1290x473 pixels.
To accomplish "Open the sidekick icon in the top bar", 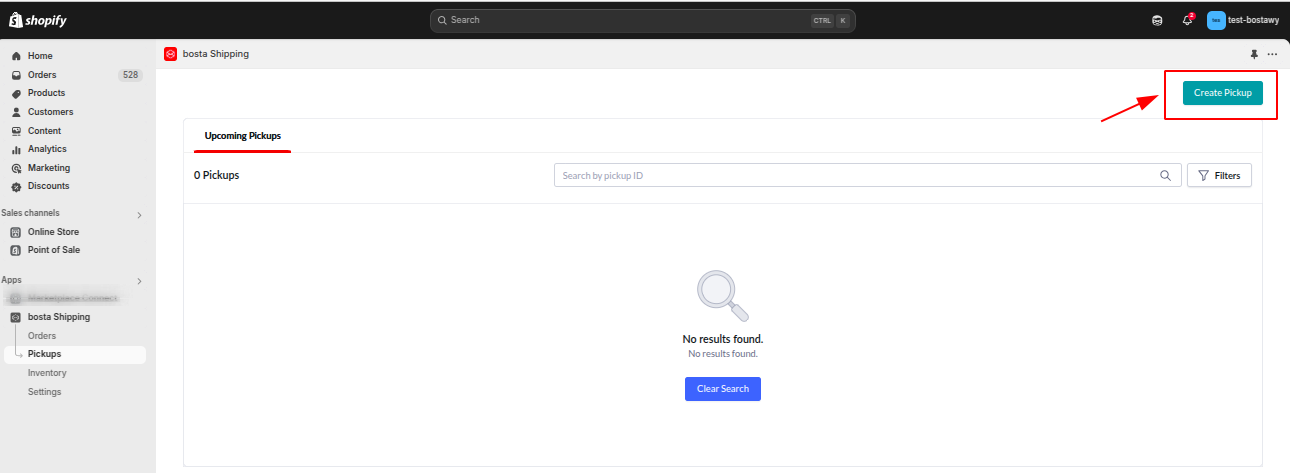I will [1157, 20].
